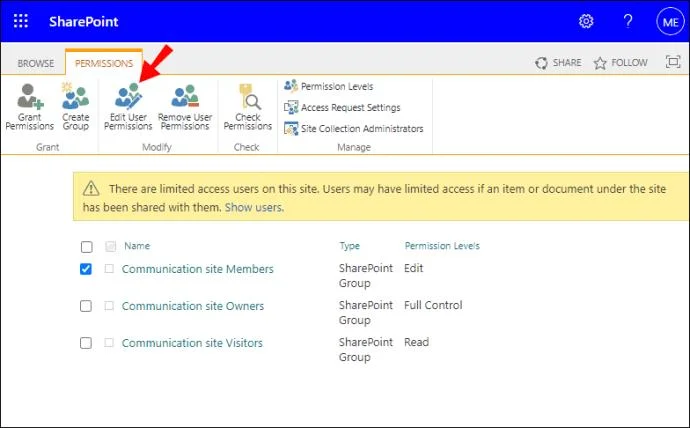
Task: Click the Follow star icon
Action: pyautogui.click(x=600, y=63)
